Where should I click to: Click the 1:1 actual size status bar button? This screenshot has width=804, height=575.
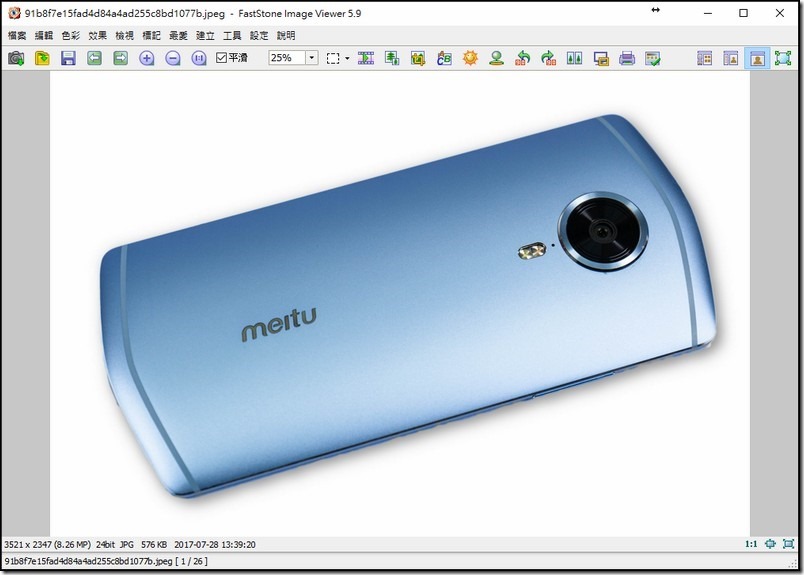[x=751, y=544]
